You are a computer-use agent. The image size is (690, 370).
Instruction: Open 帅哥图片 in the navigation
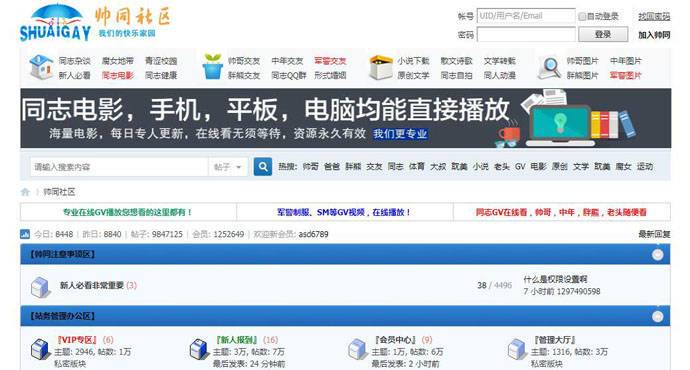[583, 61]
